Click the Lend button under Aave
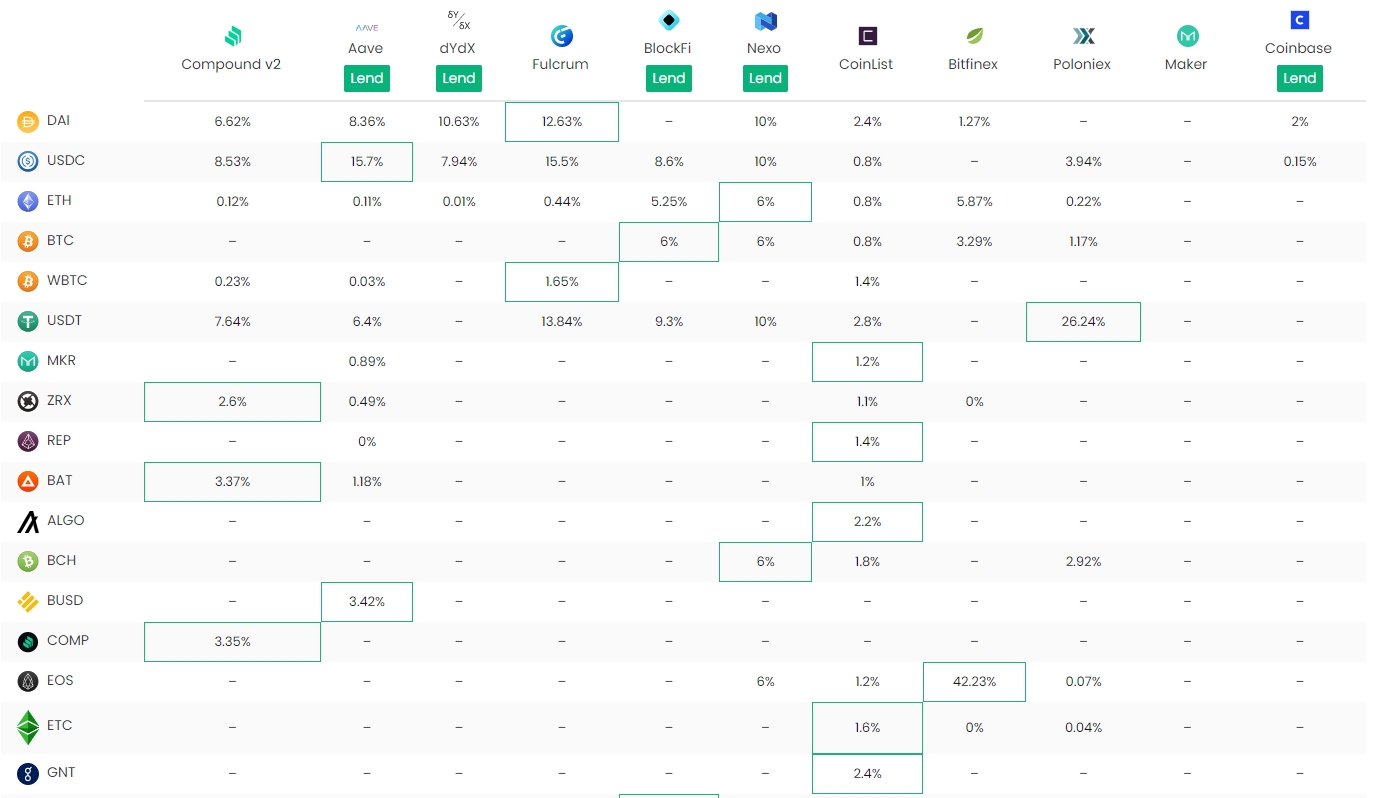Image resolution: width=1378 pixels, height=798 pixels. 367,78
